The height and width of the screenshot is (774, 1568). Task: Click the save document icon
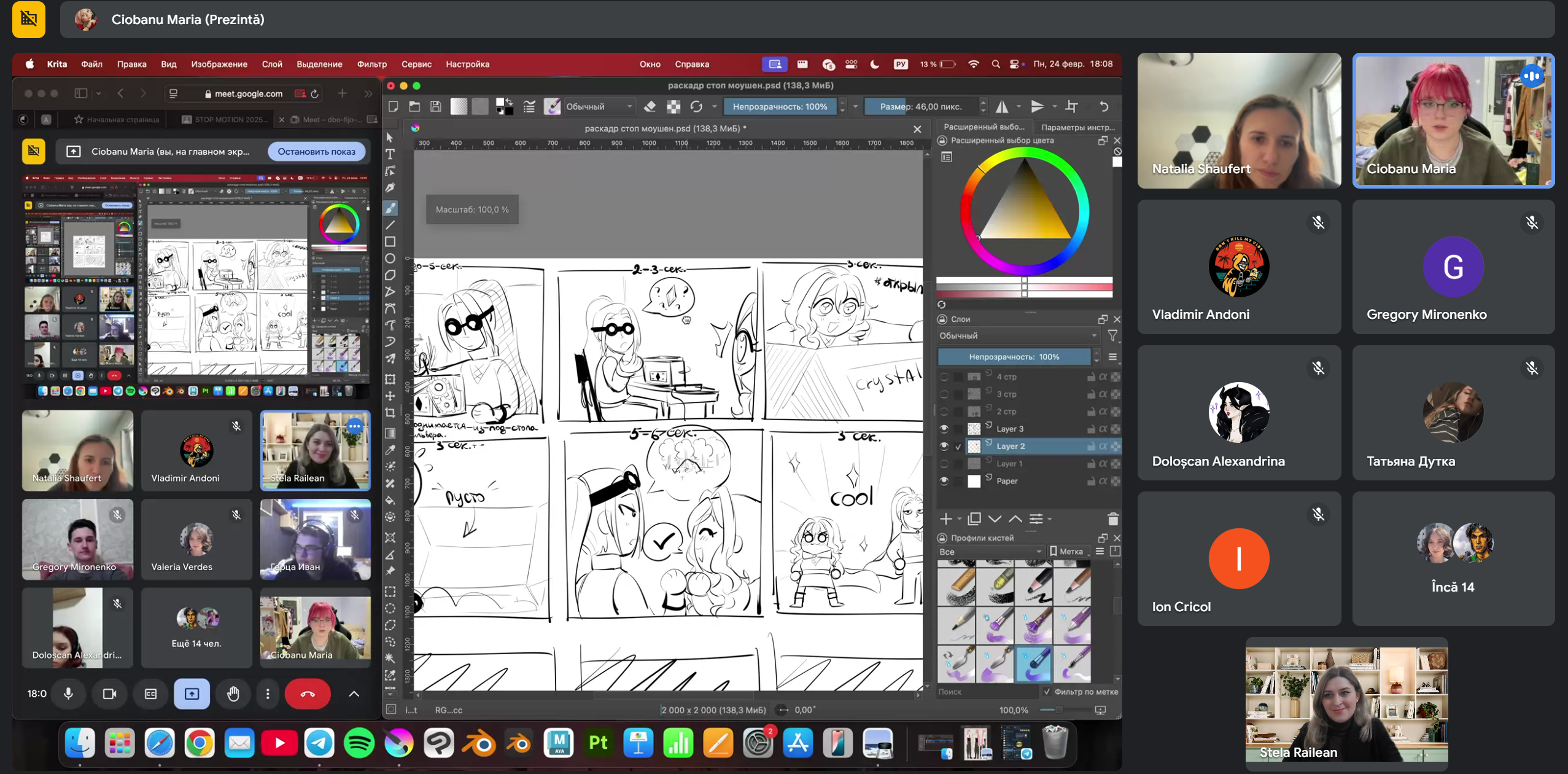click(436, 106)
